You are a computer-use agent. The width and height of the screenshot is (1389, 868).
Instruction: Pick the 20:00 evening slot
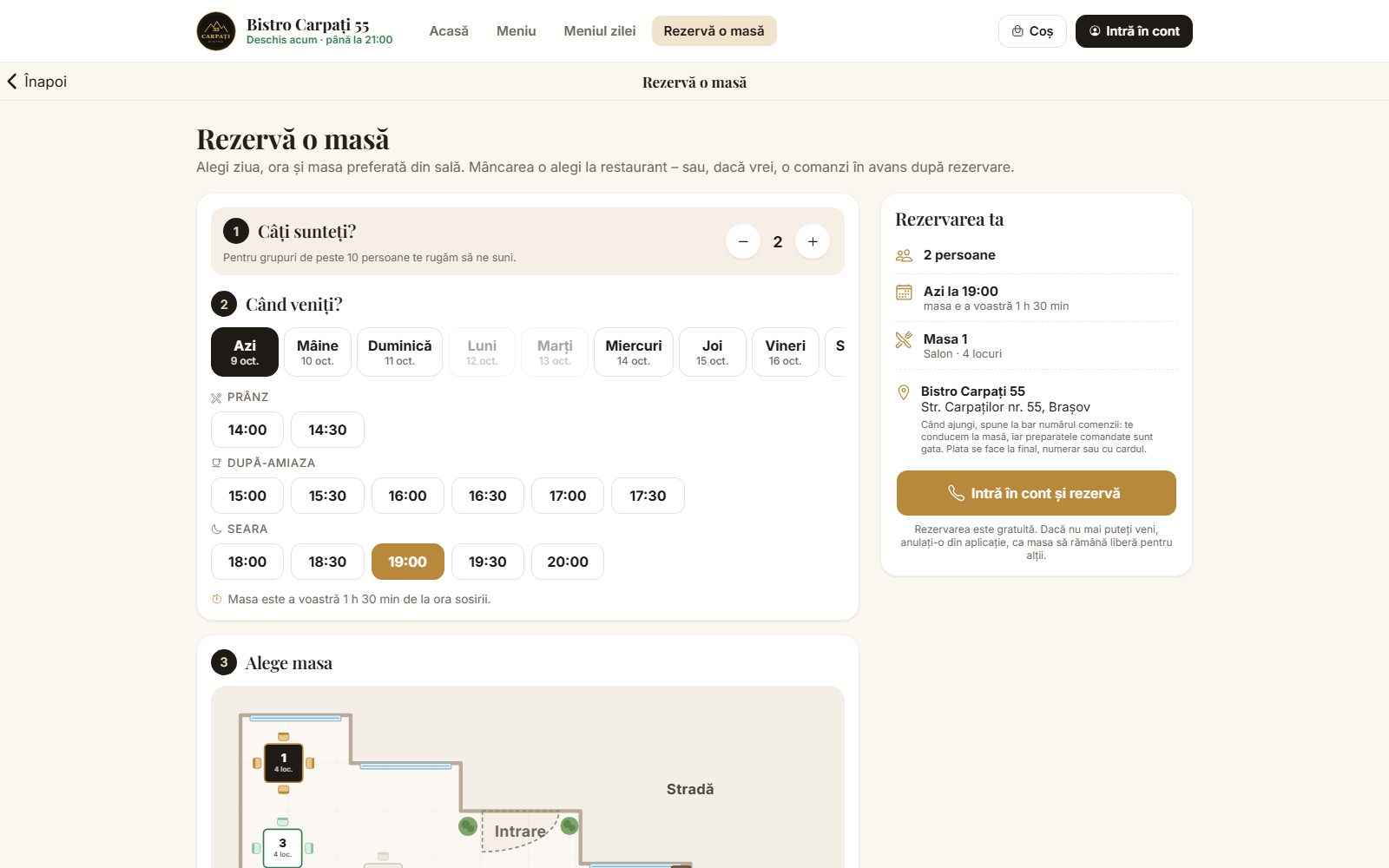coord(568,562)
